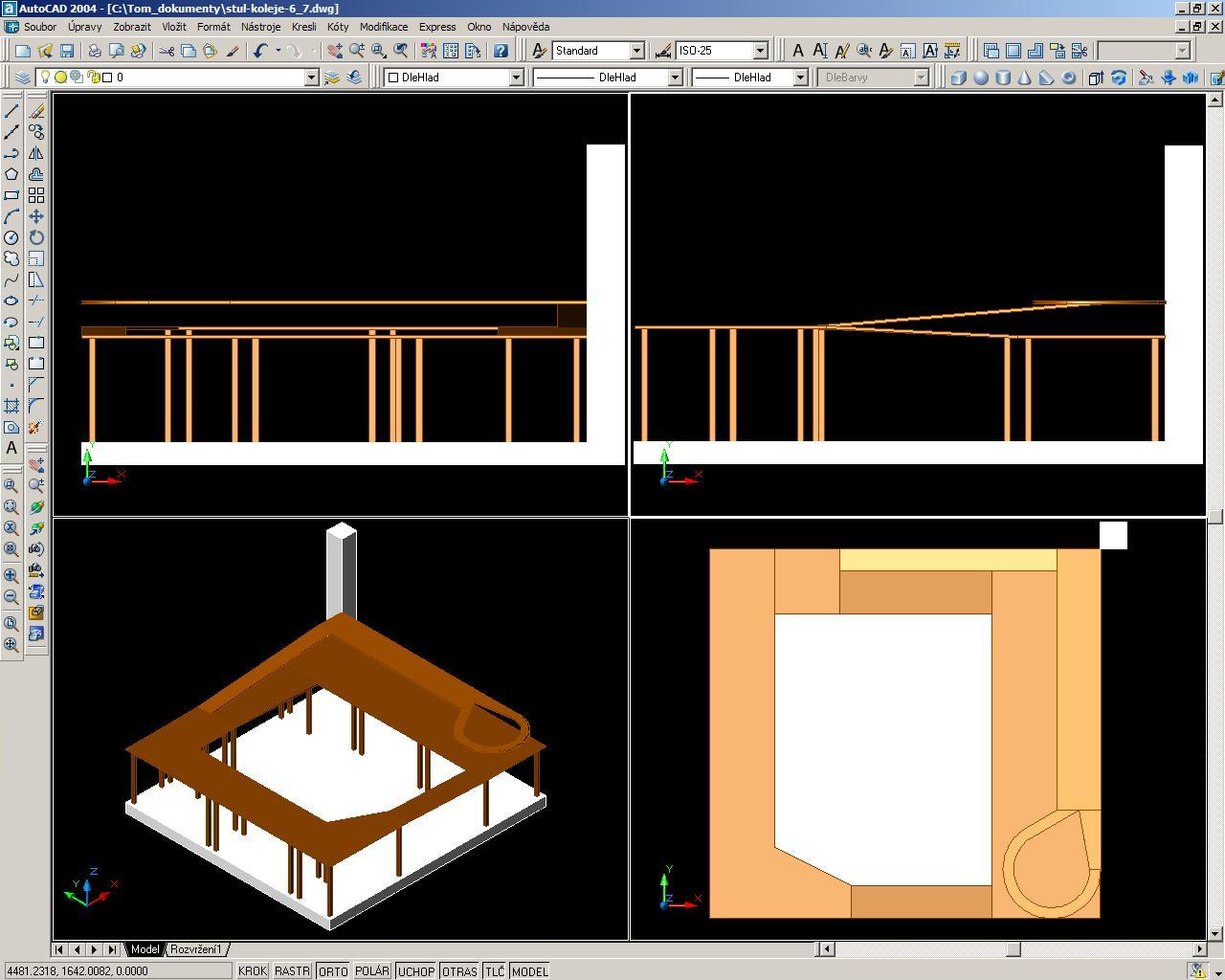Select the Line draw tool
This screenshot has height=980, width=1225.
click(x=11, y=111)
